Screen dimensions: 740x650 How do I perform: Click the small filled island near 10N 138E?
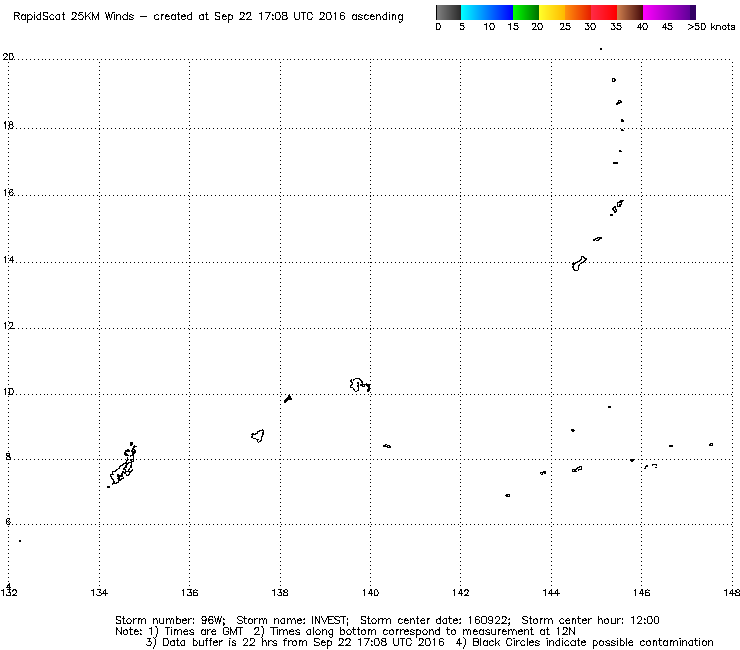[288, 398]
